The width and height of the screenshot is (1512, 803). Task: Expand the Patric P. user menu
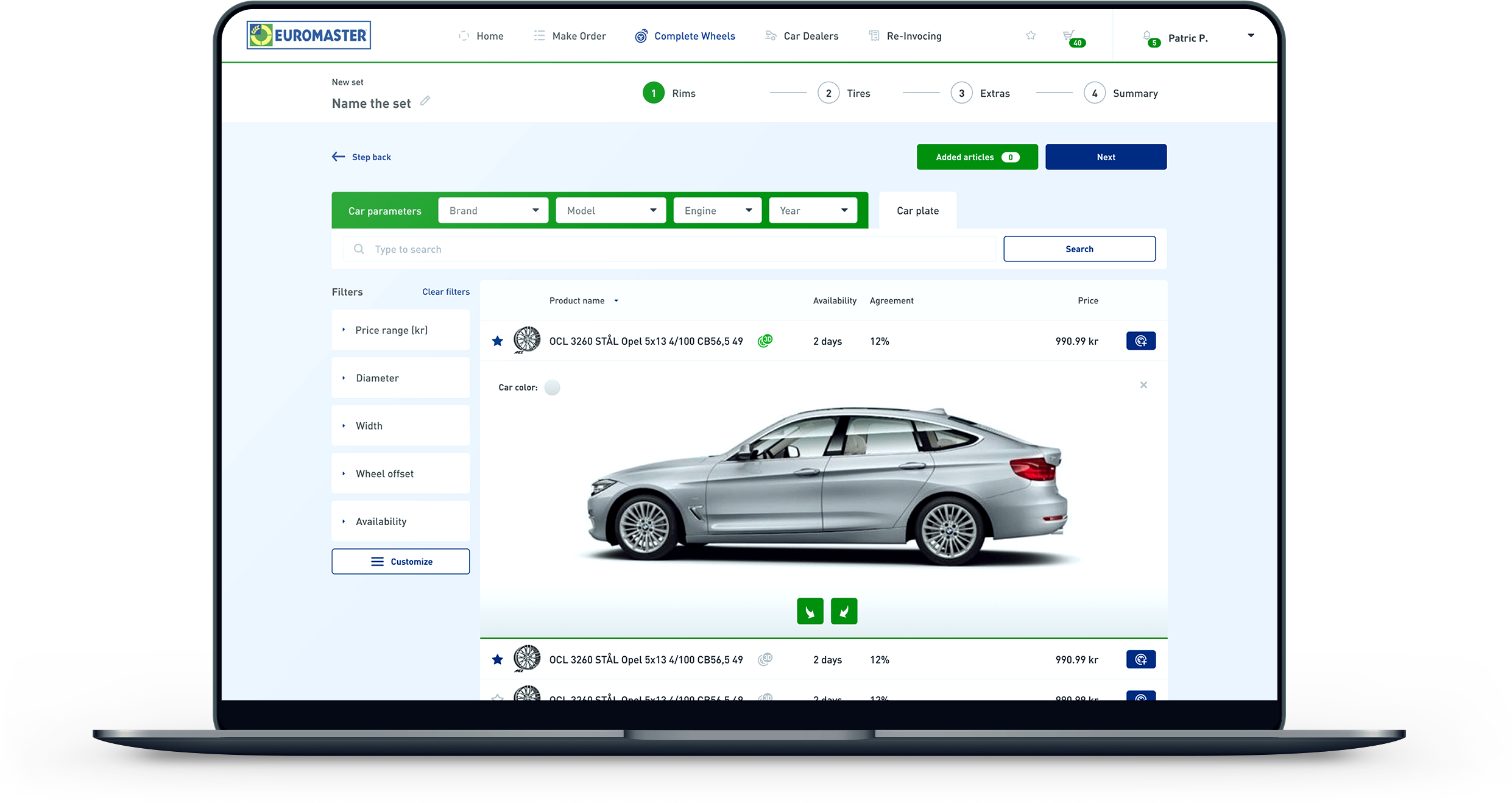click(x=1251, y=35)
